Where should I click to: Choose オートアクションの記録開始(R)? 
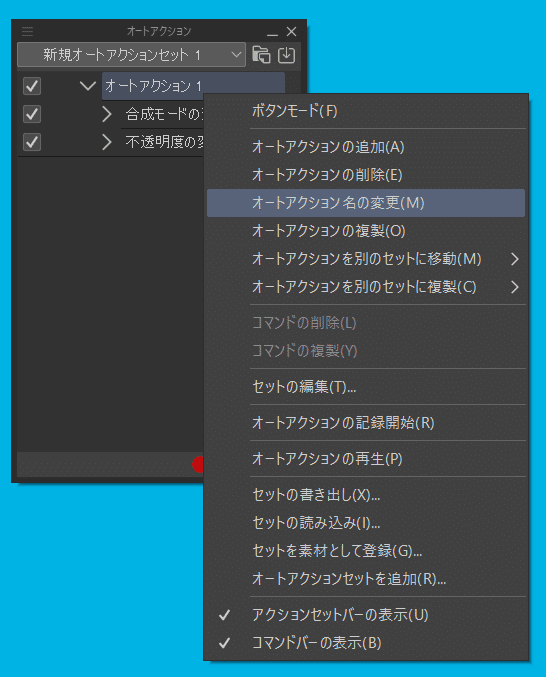coord(366,423)
